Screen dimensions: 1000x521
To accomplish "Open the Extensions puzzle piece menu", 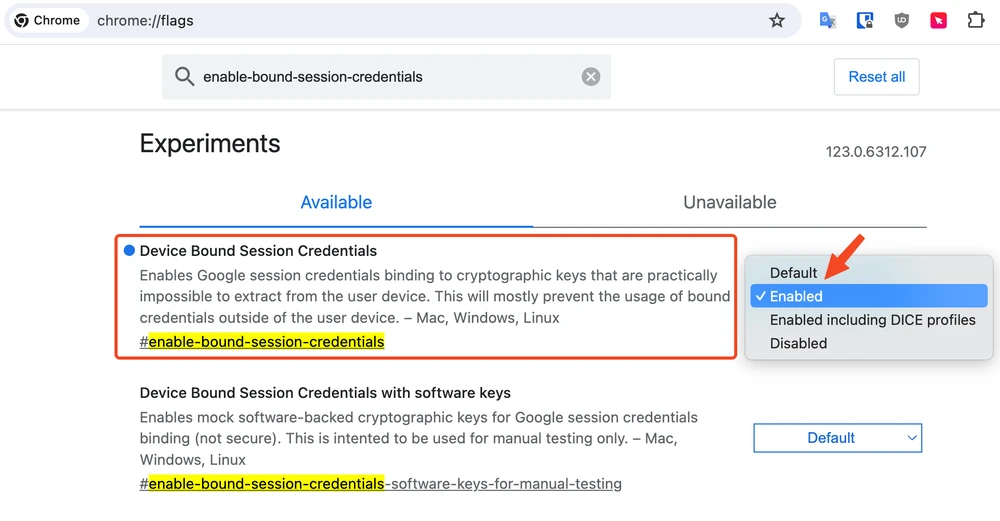I will point(976,20).
